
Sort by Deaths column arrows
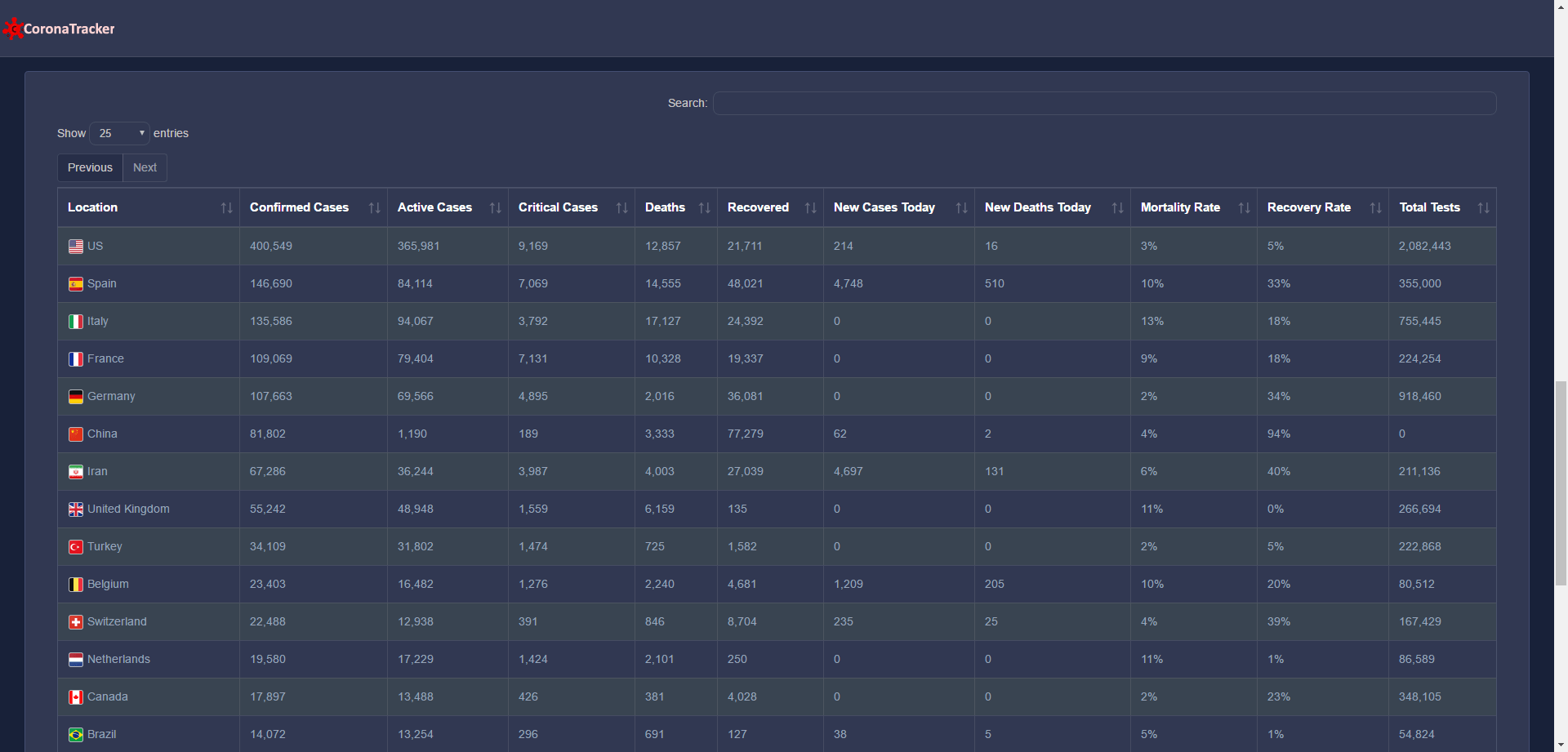(705, 208)
